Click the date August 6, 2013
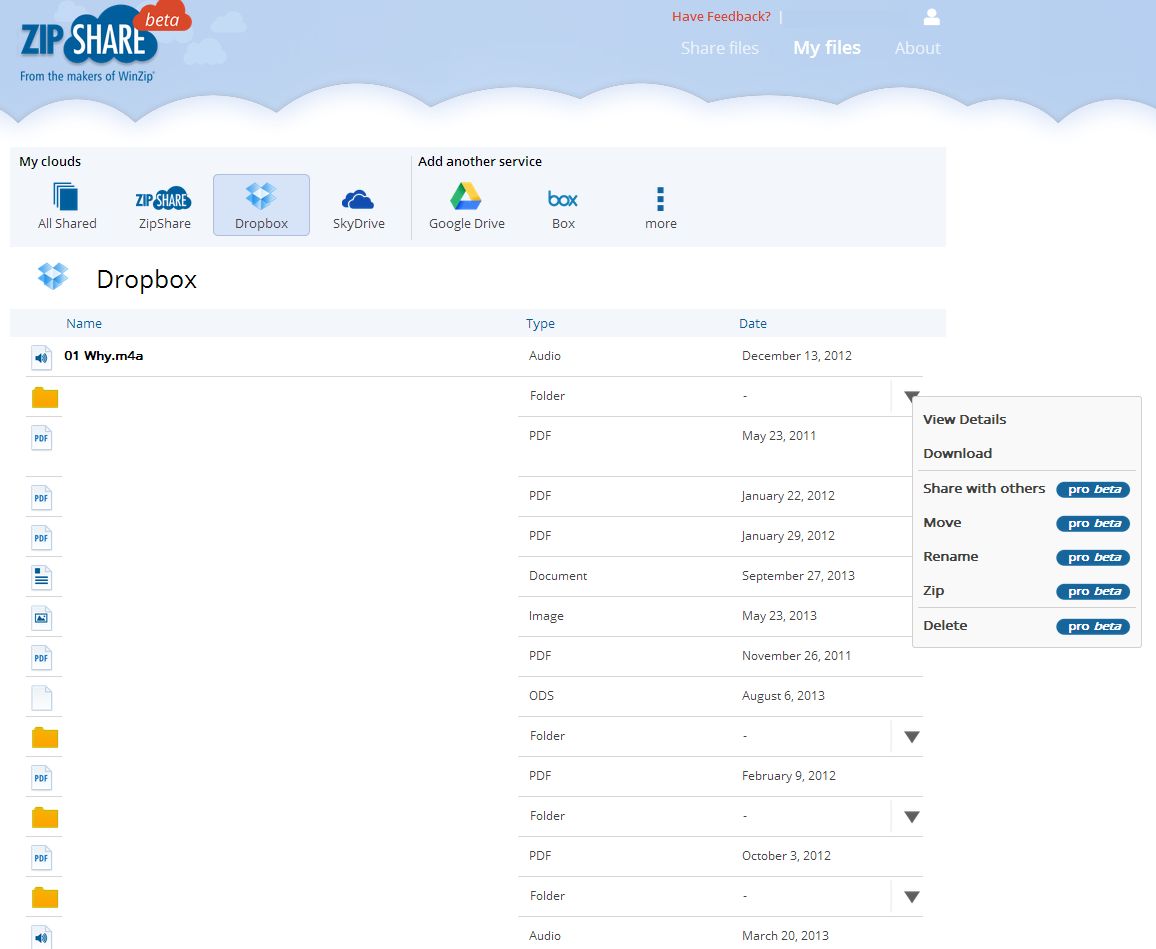Image resolution: width=1156 pixels, height=949 pixels. [783, 695]
